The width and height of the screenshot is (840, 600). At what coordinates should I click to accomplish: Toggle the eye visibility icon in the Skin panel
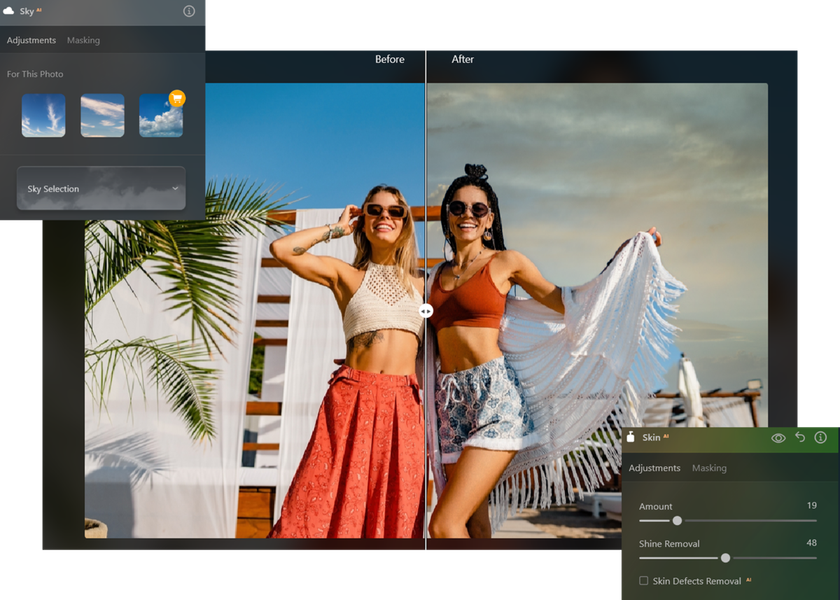tap(778, 437)
